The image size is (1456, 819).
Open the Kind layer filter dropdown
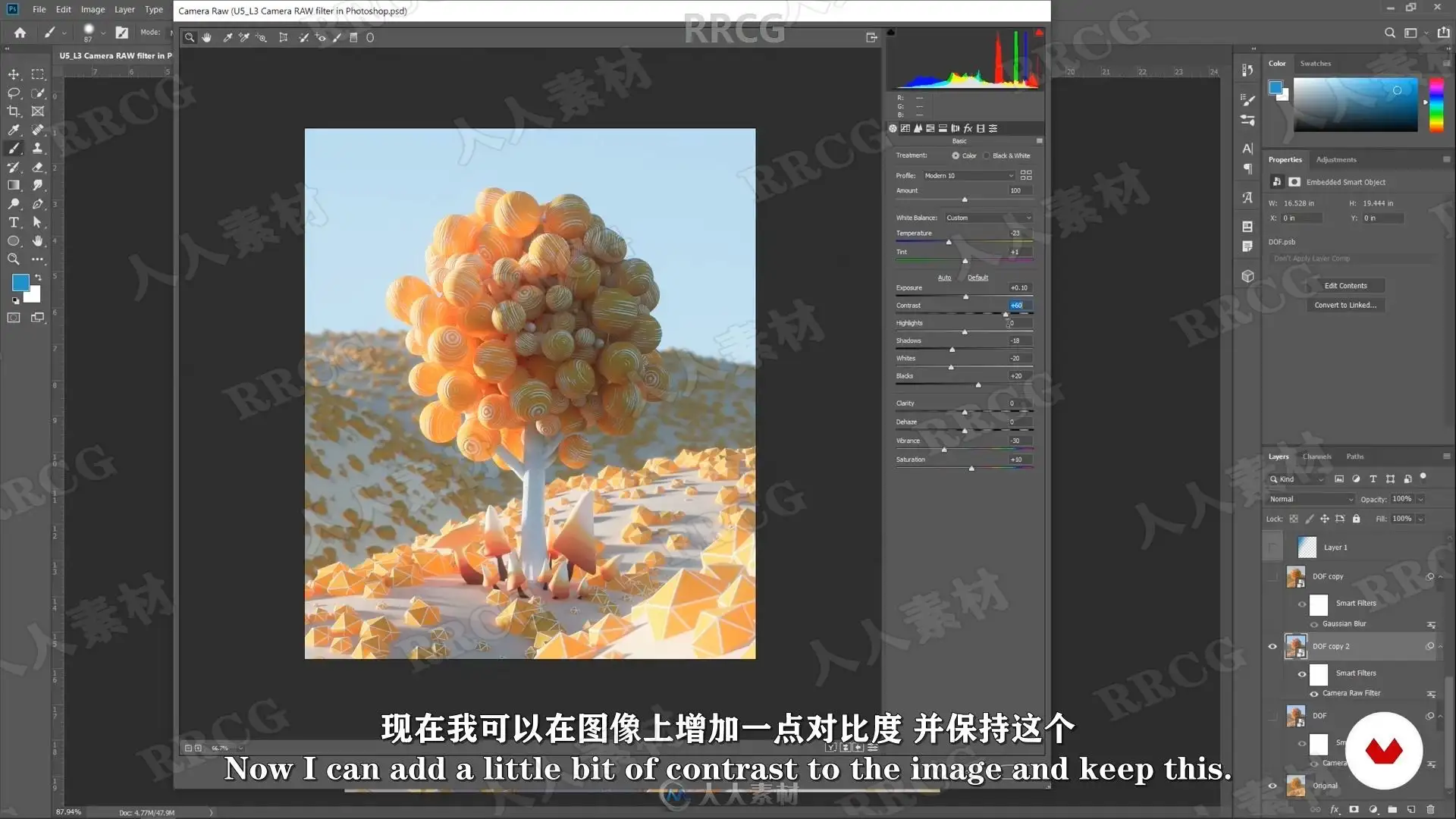pos(1297,479)
